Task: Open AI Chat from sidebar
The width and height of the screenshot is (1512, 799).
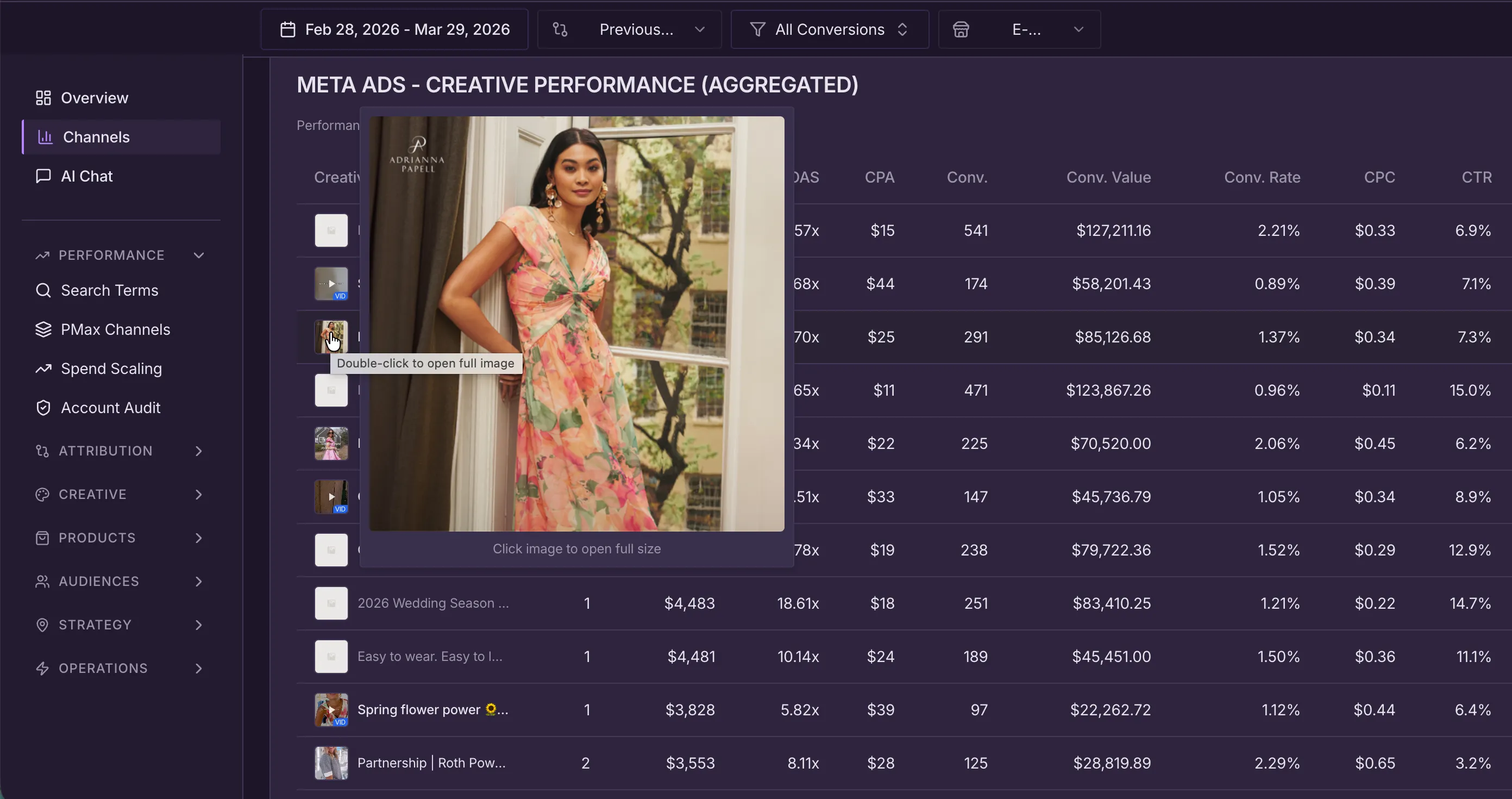Action: [121, 176]
